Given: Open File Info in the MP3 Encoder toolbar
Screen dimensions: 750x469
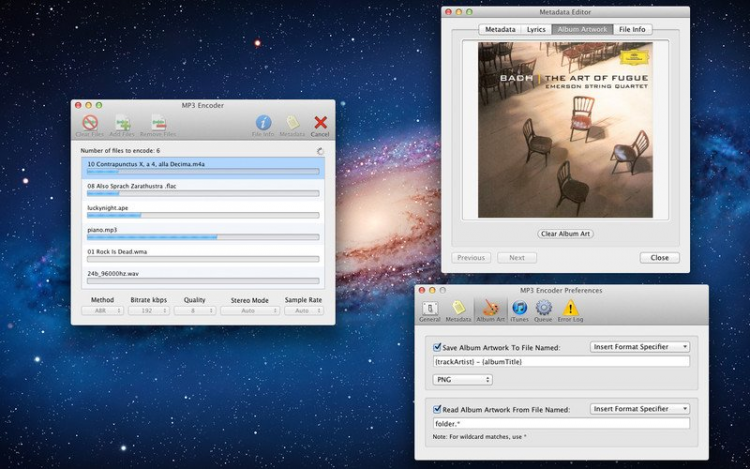Looking at the screenshot, I should 263,124.
